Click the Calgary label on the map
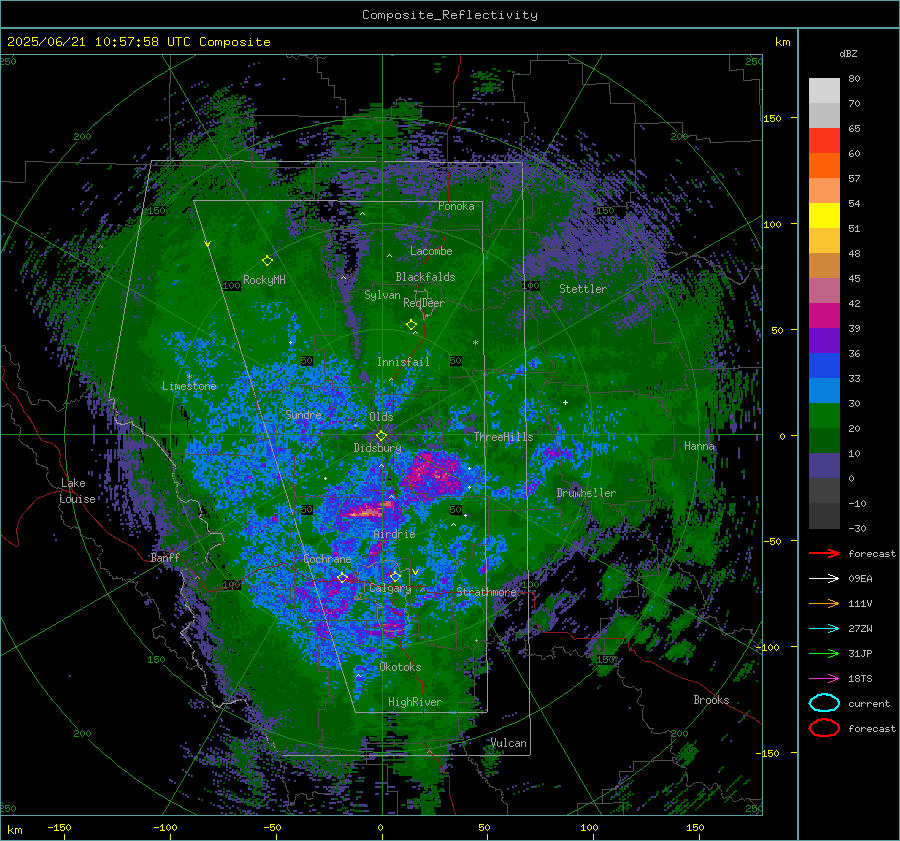Screen dimensions: 900x841 [390, 588]
